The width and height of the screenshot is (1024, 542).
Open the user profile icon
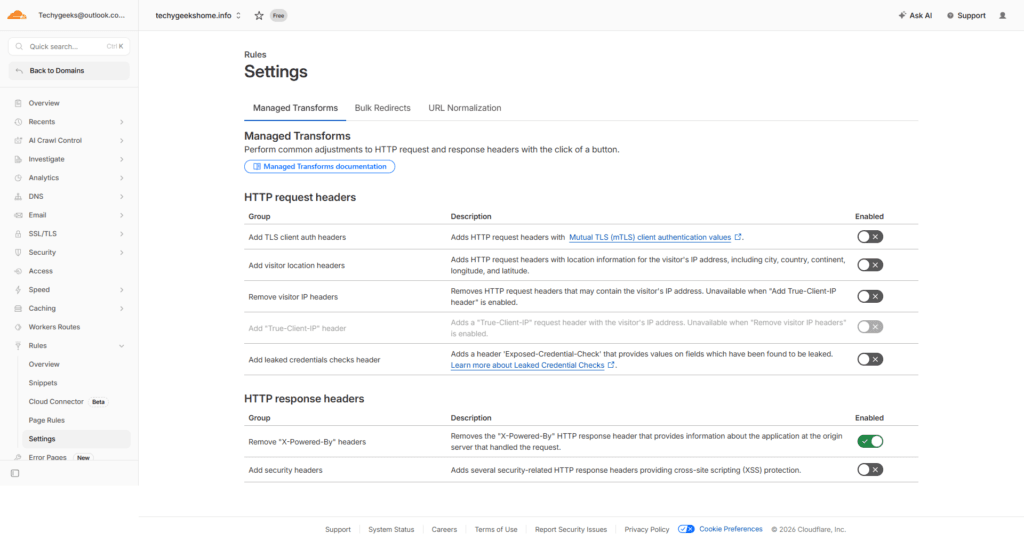tap(1002, 16)
